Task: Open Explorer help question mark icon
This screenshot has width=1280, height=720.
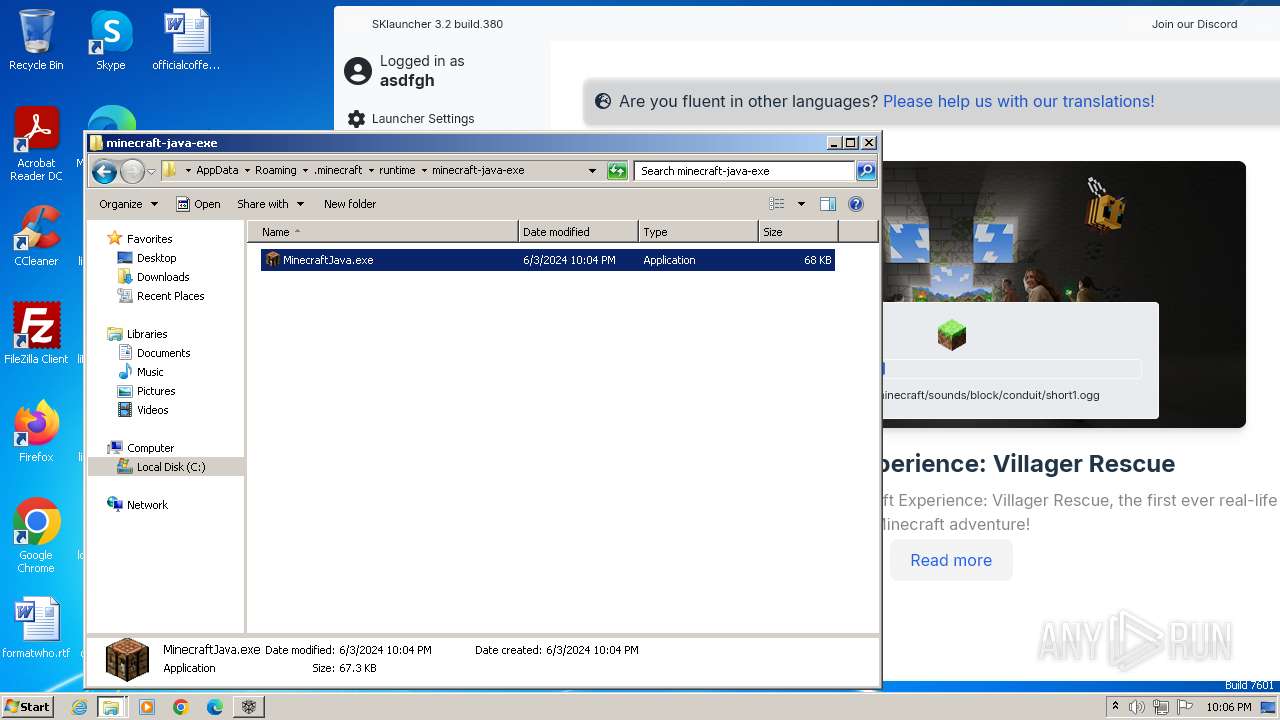Action: click(x=856, y=204)
